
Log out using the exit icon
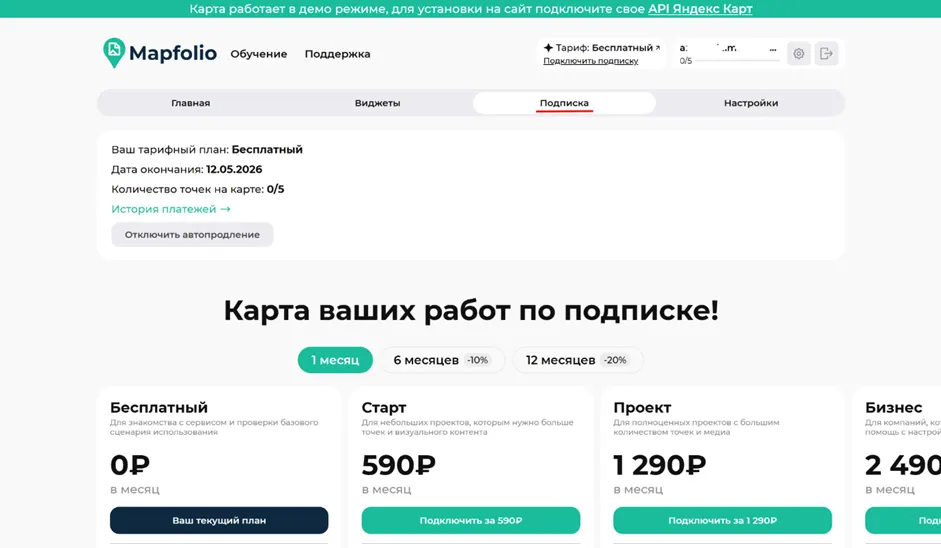pyautogui.click(x=826, y=53)
